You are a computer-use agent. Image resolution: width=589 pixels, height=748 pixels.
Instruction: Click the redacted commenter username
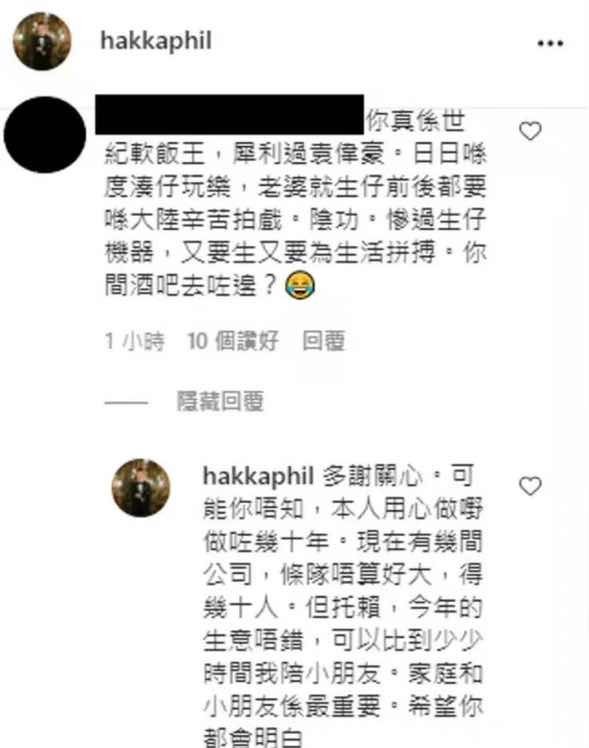pyautogui.click(x=229, y=114)
